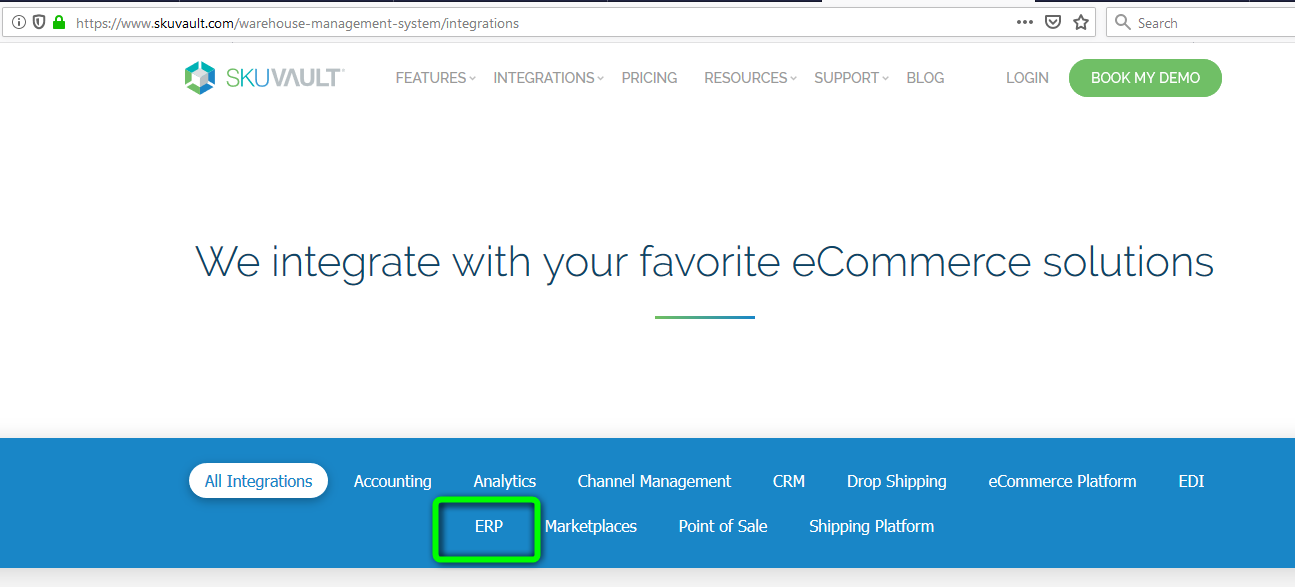Expand the Features menu
This screenshot has height=587, width=1295.
click(x=435, y=78)
